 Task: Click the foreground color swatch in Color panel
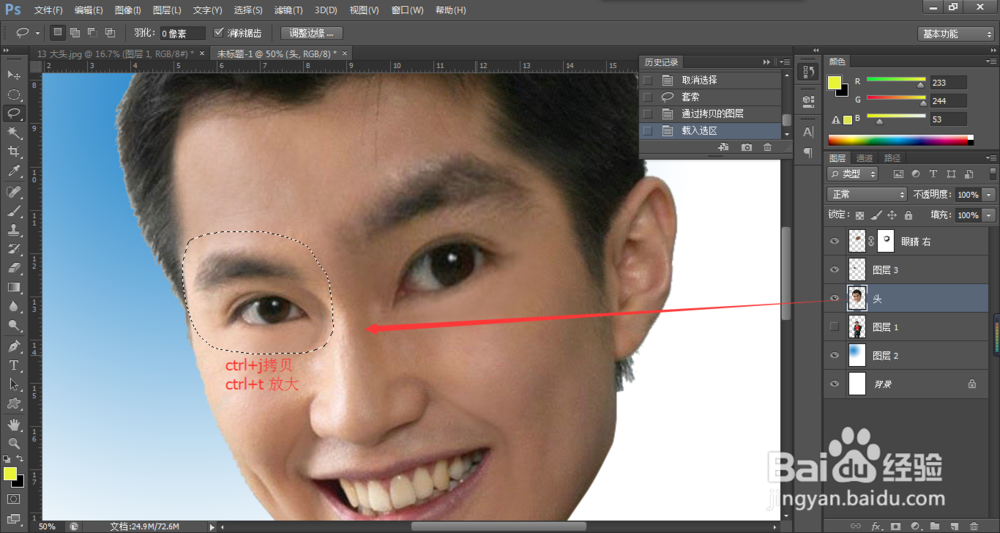click(x=834, y=83)
